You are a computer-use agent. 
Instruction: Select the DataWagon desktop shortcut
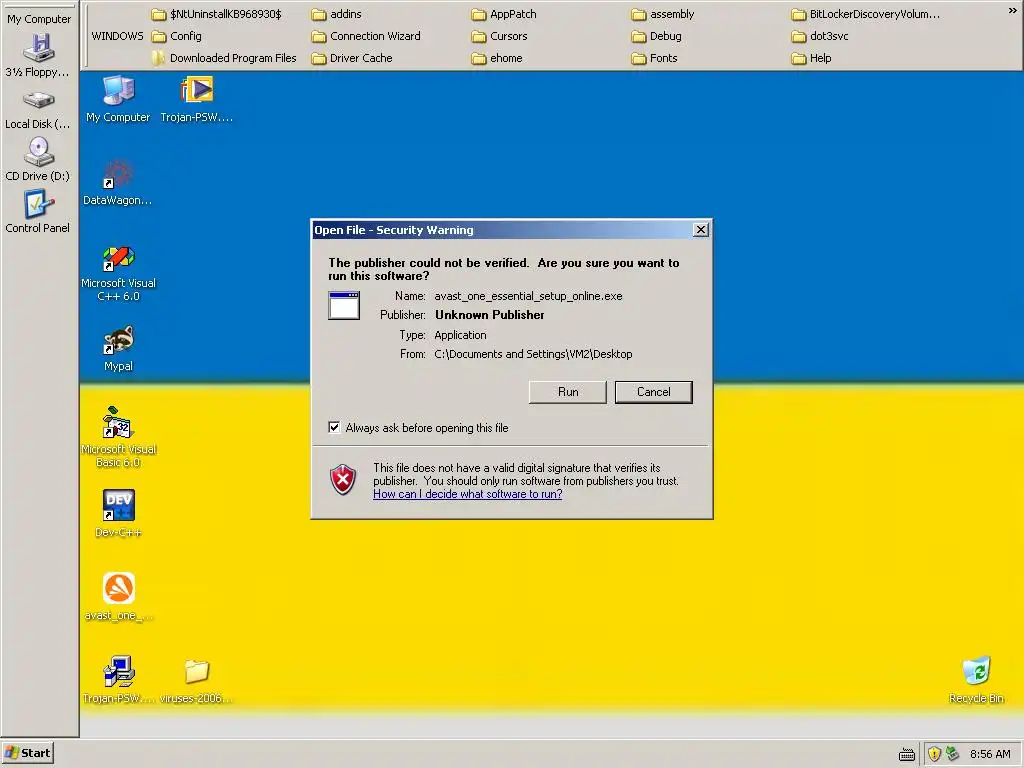click(118, 183)
